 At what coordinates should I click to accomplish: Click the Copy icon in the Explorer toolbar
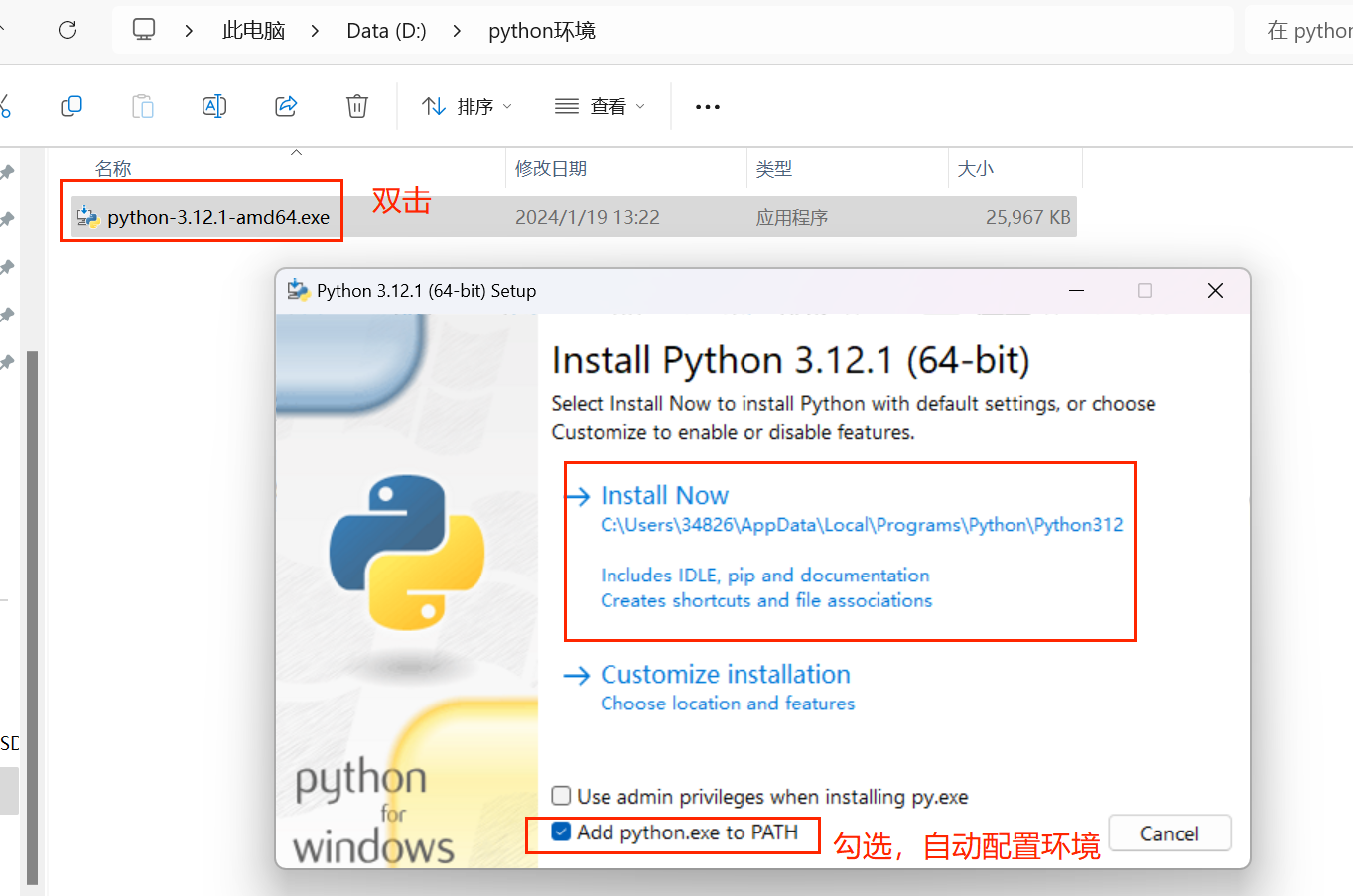coord(71,106)
